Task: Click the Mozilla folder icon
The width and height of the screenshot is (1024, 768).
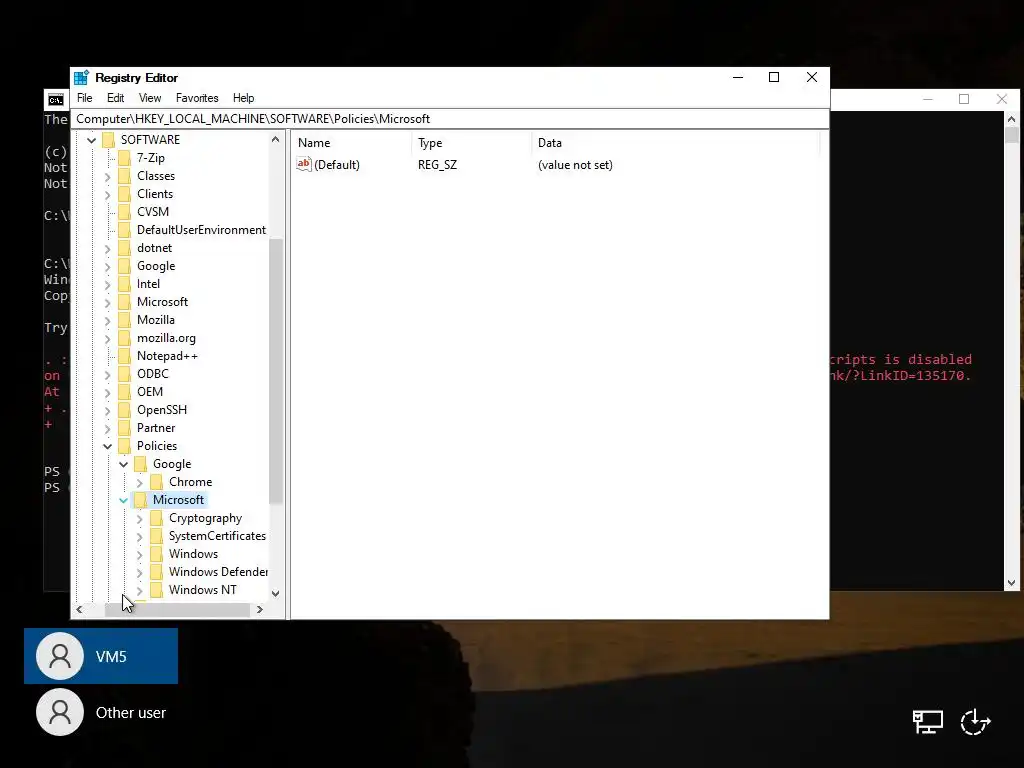Action: pos(124,320)
